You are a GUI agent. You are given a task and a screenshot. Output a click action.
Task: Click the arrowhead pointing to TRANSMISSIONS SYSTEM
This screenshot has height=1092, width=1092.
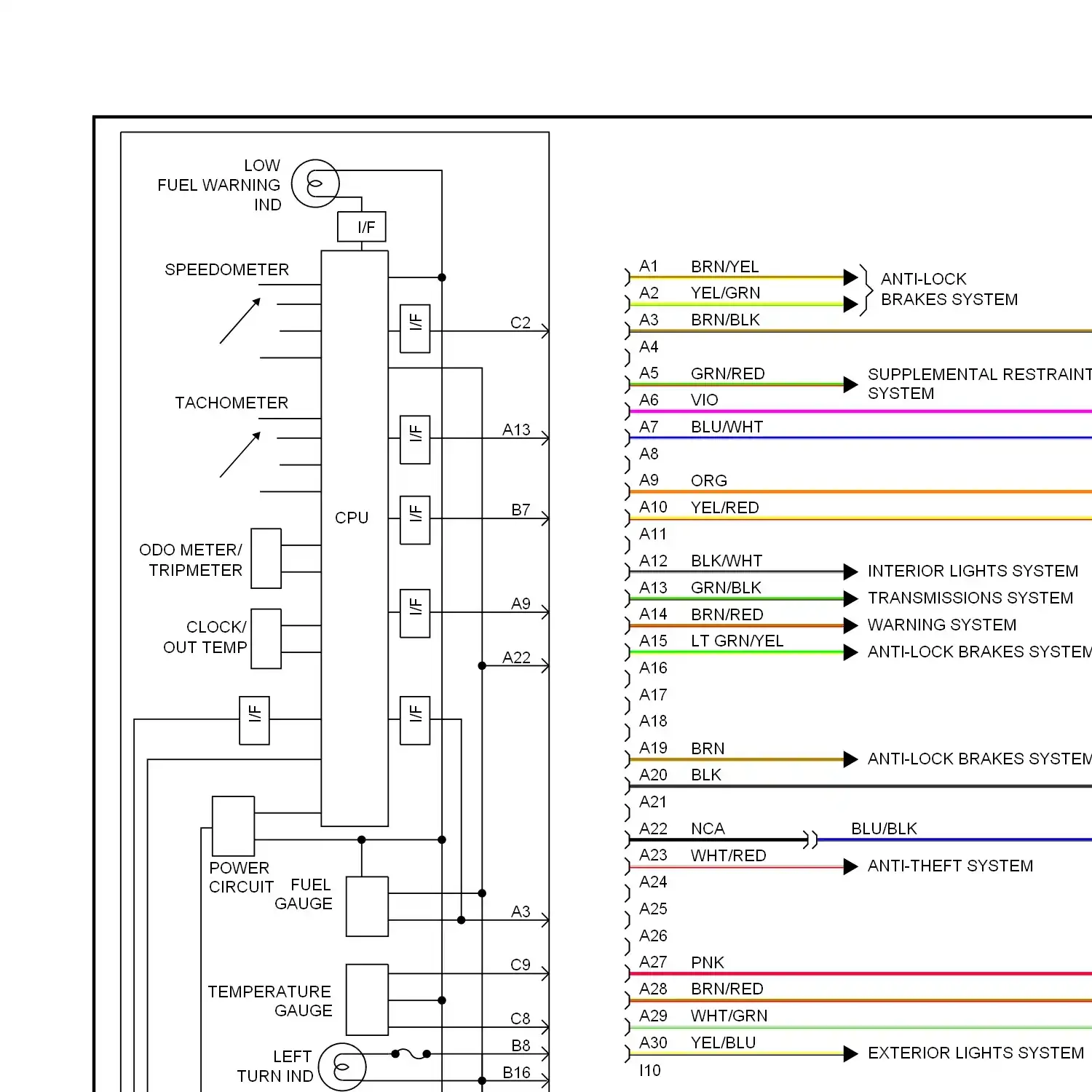(x=851, y=598)
